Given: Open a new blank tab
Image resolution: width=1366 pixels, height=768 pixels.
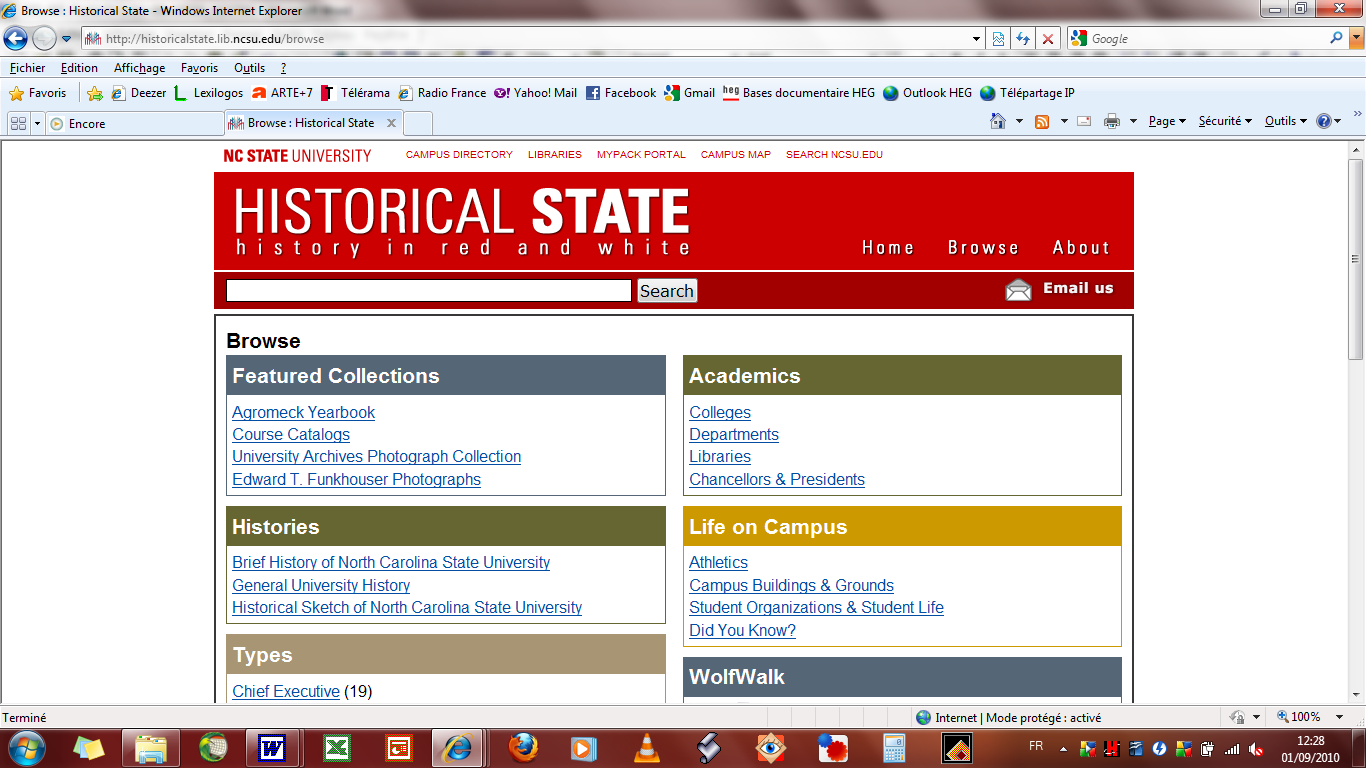Looking at the screenshot, I should coord(418,123).
